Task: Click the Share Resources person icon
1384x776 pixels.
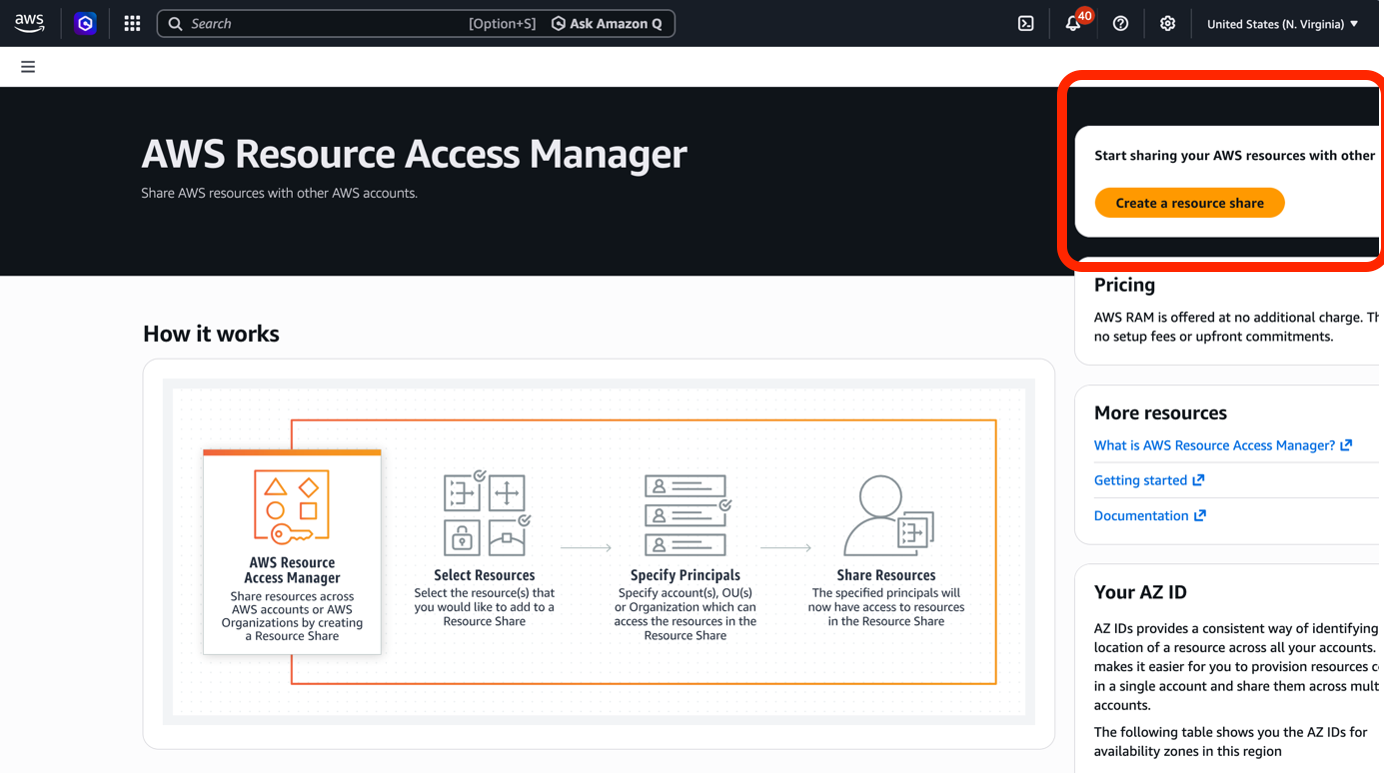Action: tap(888, 515)
